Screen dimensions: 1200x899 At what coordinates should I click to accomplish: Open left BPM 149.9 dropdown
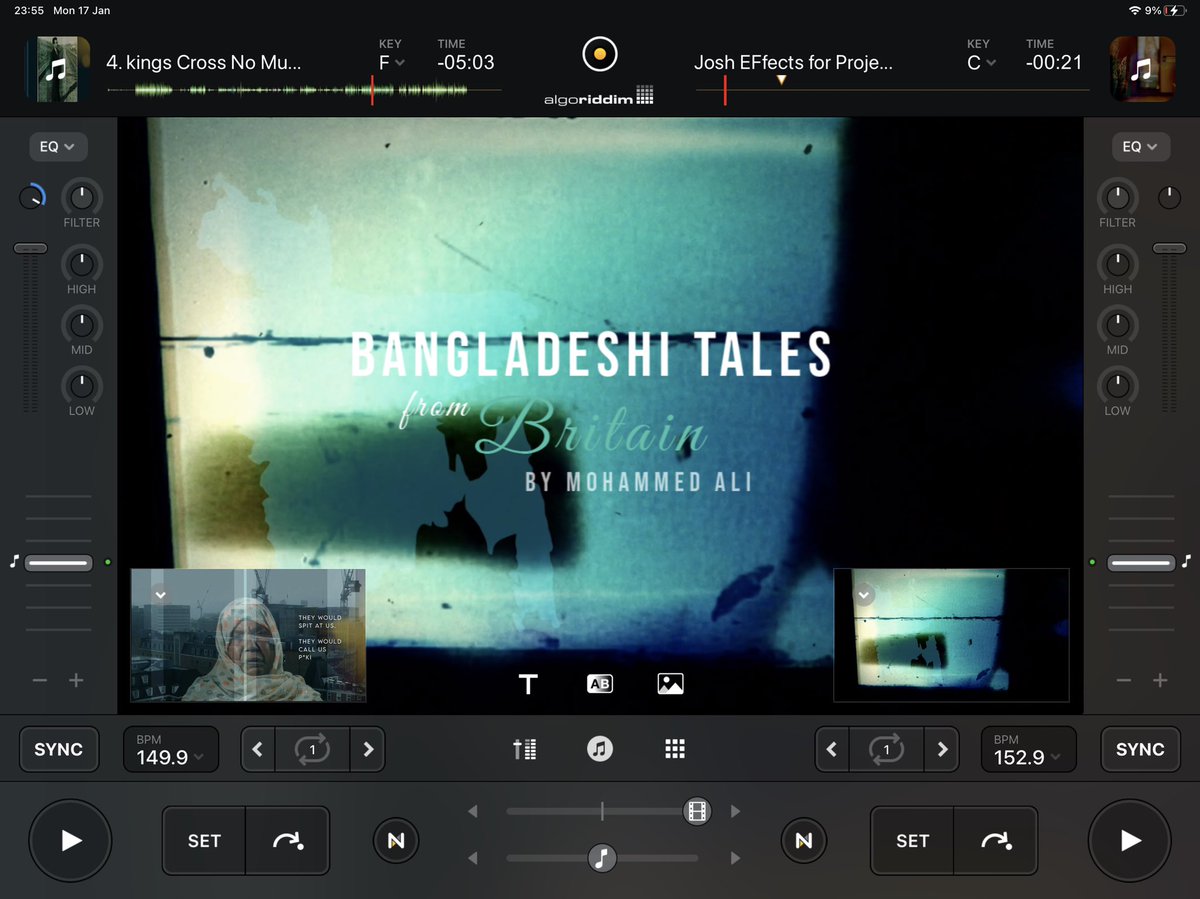pos(170,750)
